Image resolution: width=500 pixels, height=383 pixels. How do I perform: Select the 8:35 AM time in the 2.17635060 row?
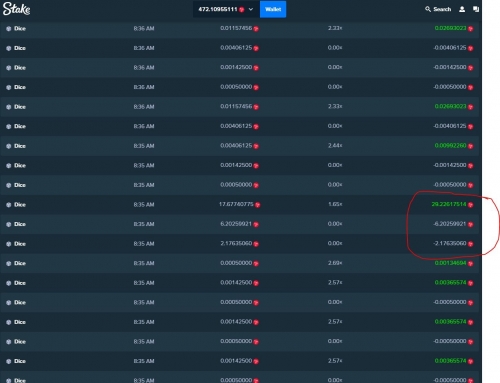coord(144,244)
